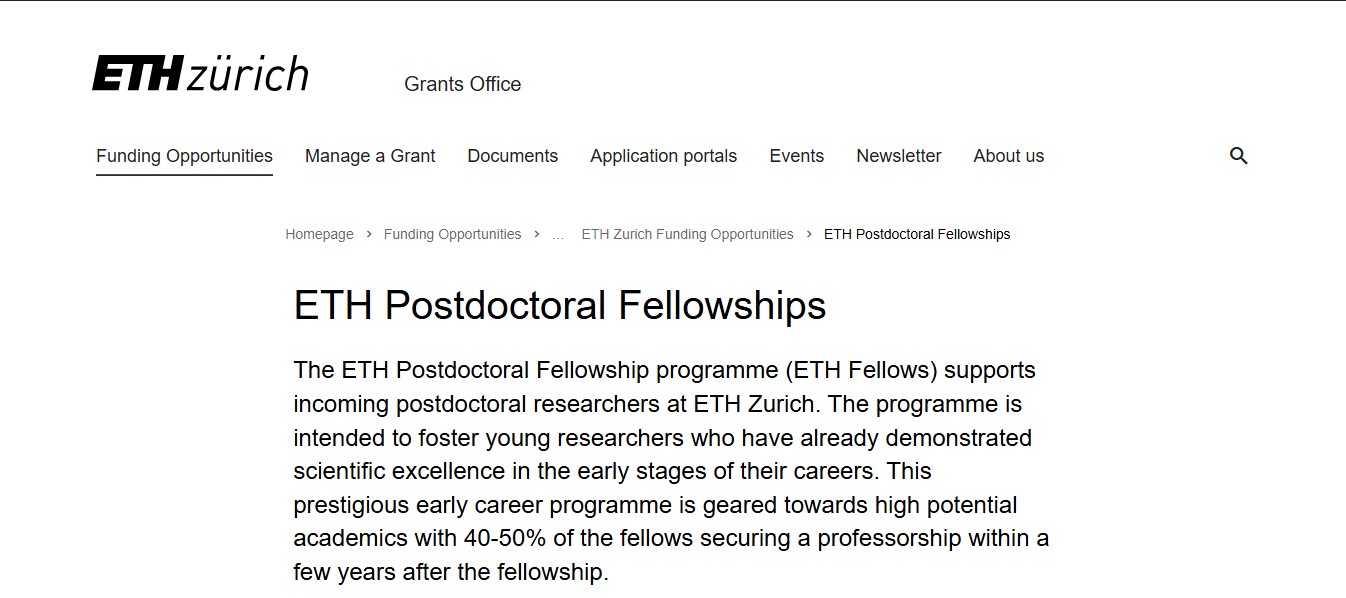Open the Application portals menu
Image resolution: width=1346 pixels, height=598 pixels.
[663, 156]
